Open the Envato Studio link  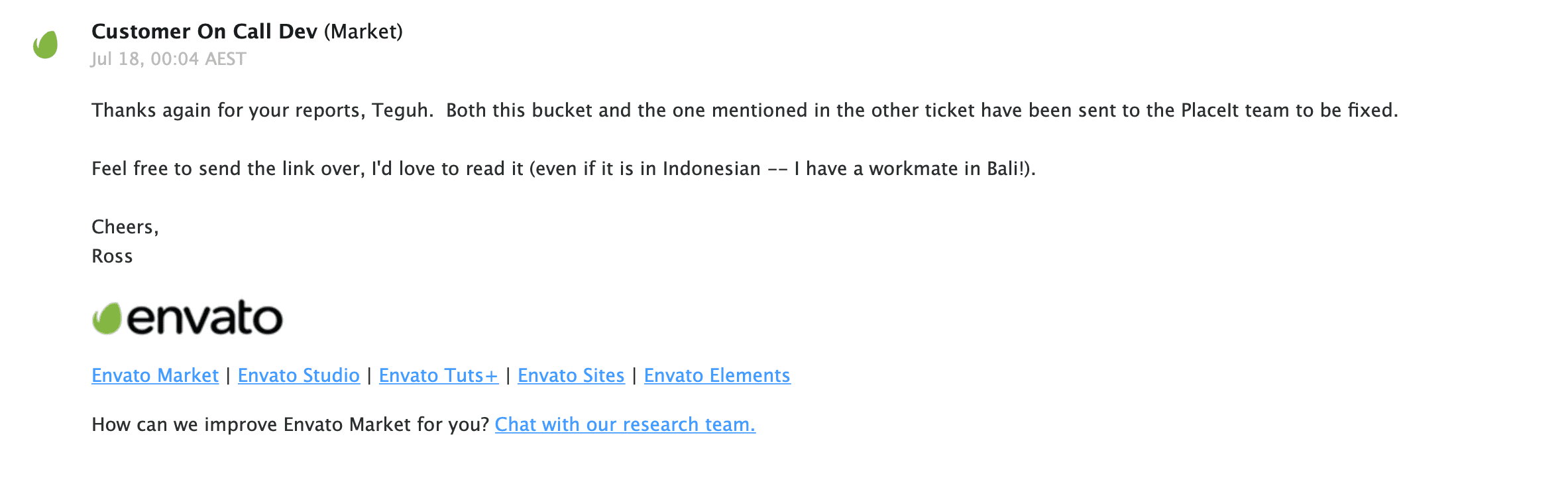point(299,375)
